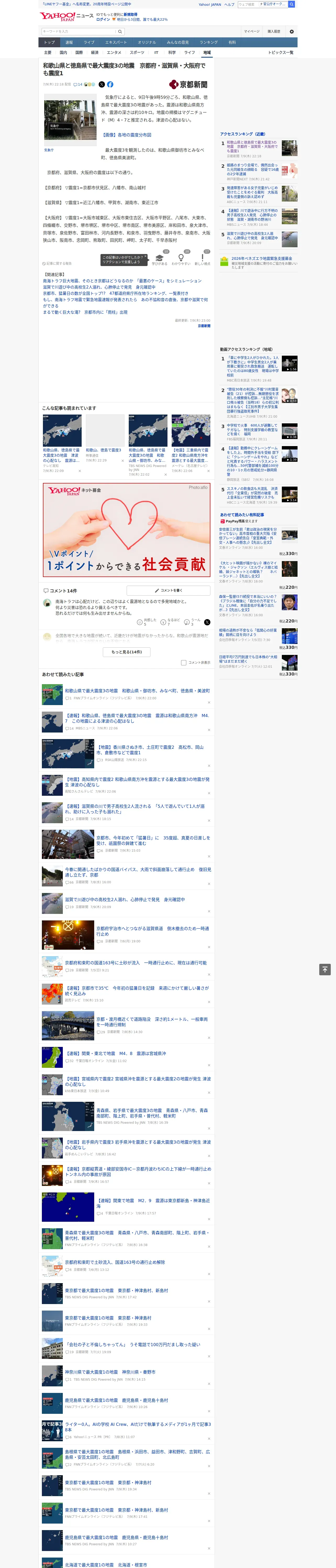Open related link まるで動く巨大な滝?

[x=85, y=312]
